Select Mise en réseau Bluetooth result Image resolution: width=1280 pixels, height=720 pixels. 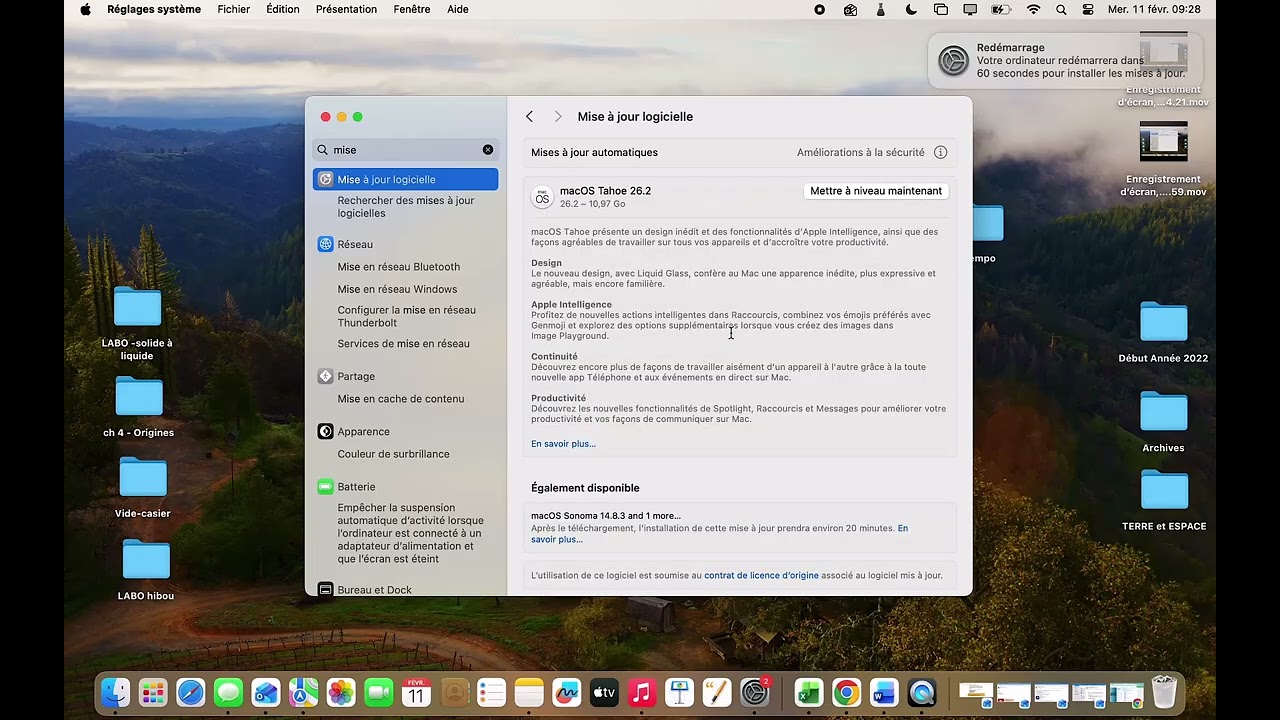click(399, 267)
